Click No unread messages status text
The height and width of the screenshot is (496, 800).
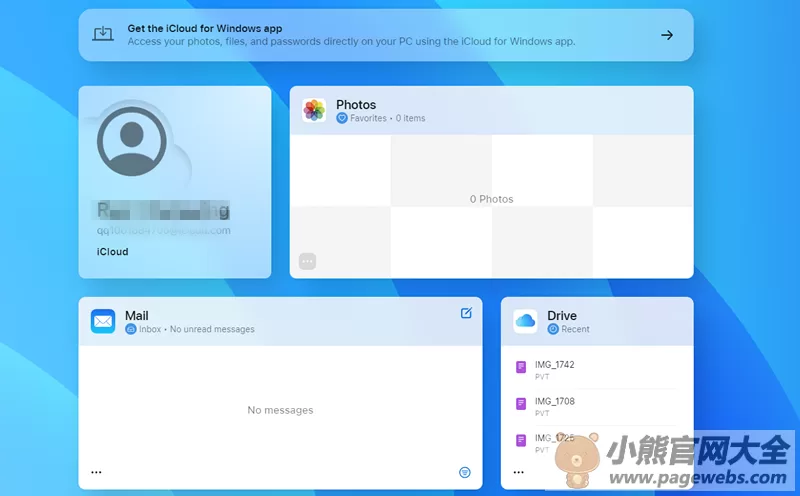click(212, 329)
